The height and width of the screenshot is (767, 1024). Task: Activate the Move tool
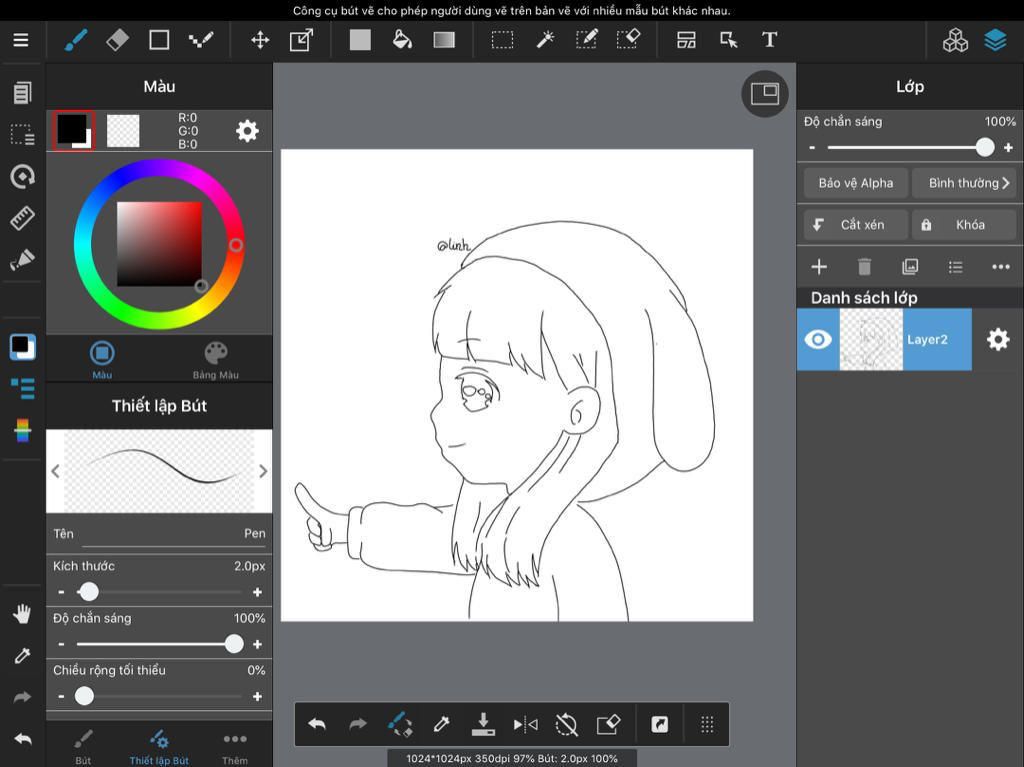[x=260, y=40]
